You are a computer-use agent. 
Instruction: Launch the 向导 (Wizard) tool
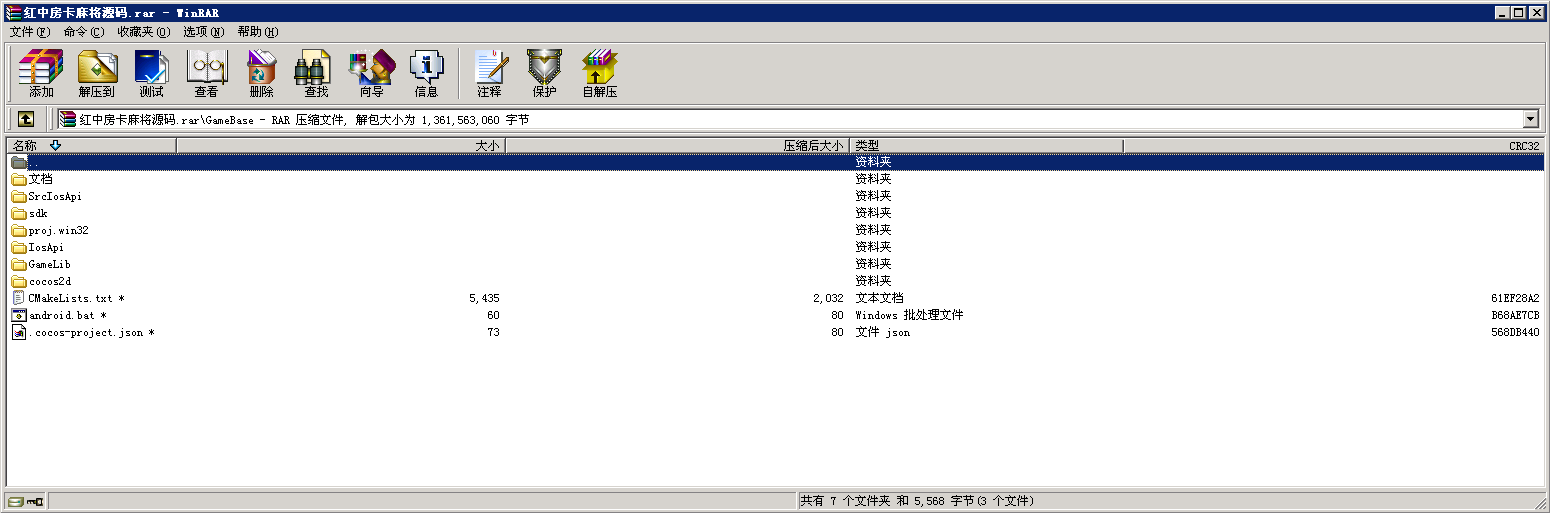point(371,74)
